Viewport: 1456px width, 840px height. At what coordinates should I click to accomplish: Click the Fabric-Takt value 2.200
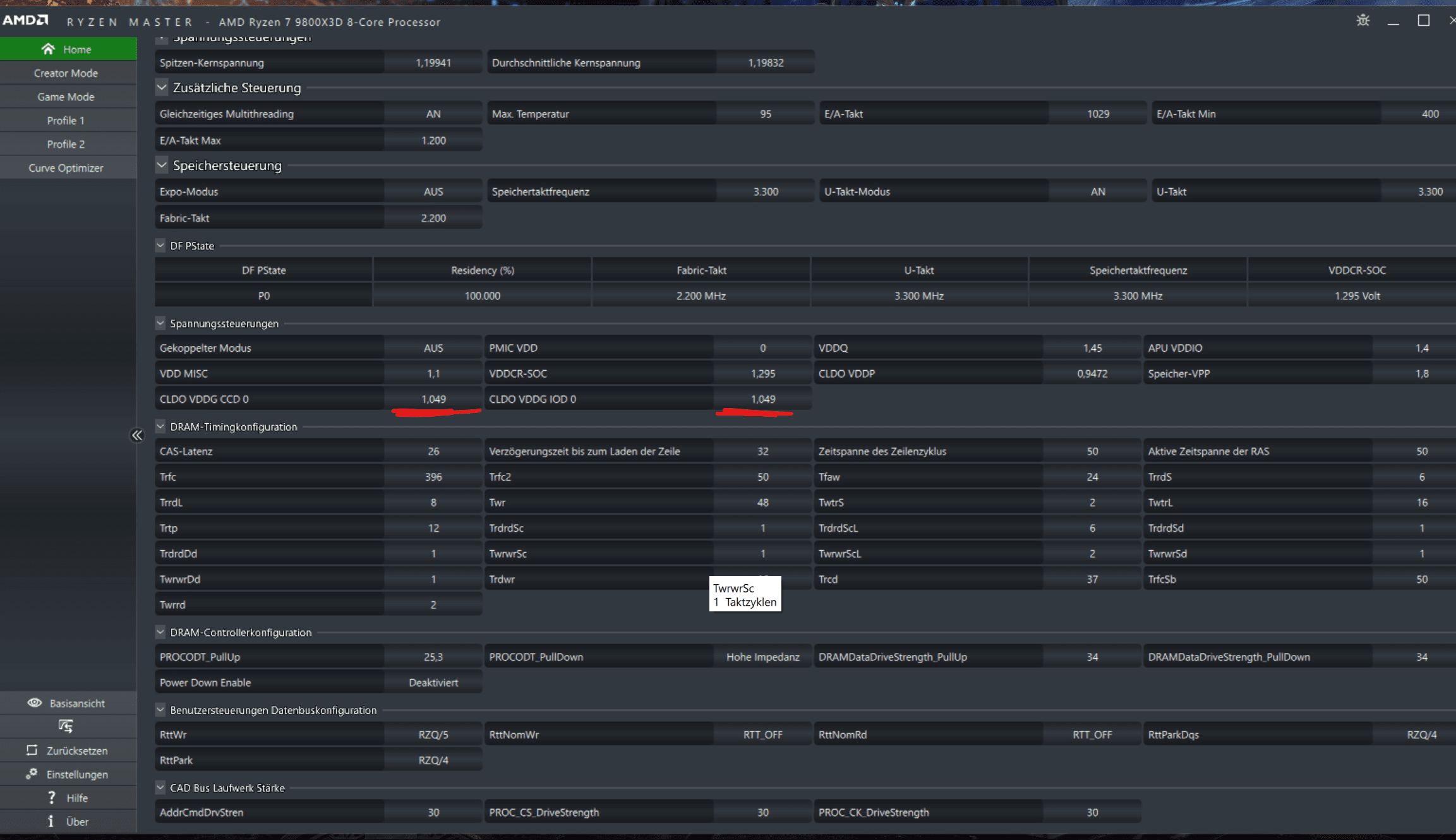tap(433, 218)
